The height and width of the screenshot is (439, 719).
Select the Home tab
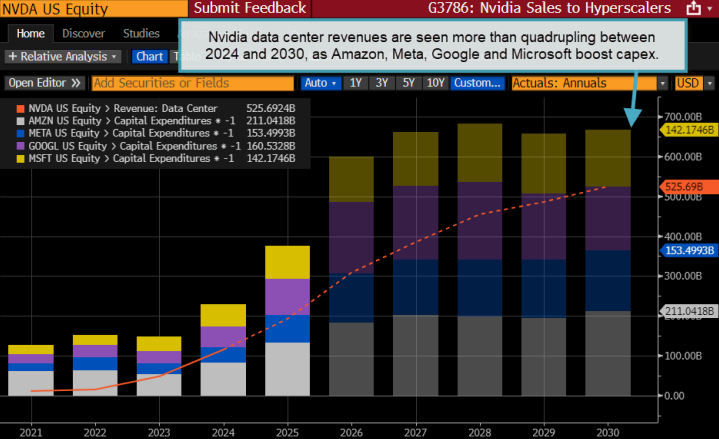(x=30, y=33)
